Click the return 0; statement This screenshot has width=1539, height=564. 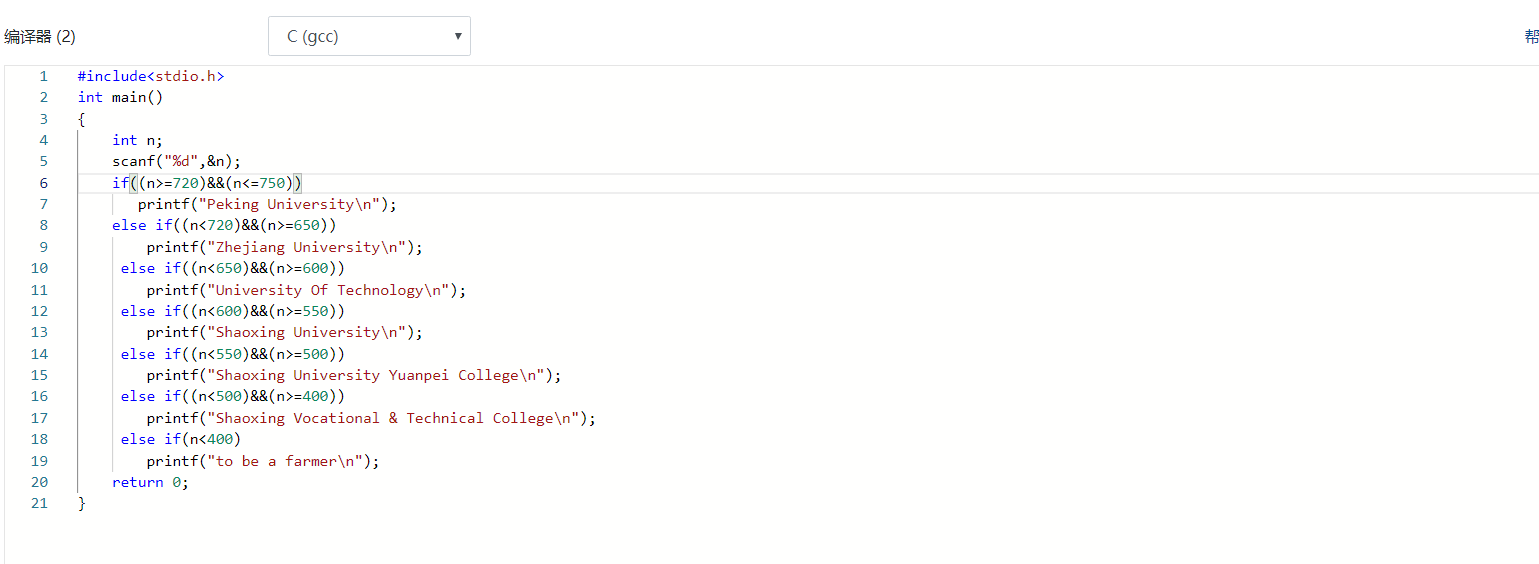tap(150, 482)
